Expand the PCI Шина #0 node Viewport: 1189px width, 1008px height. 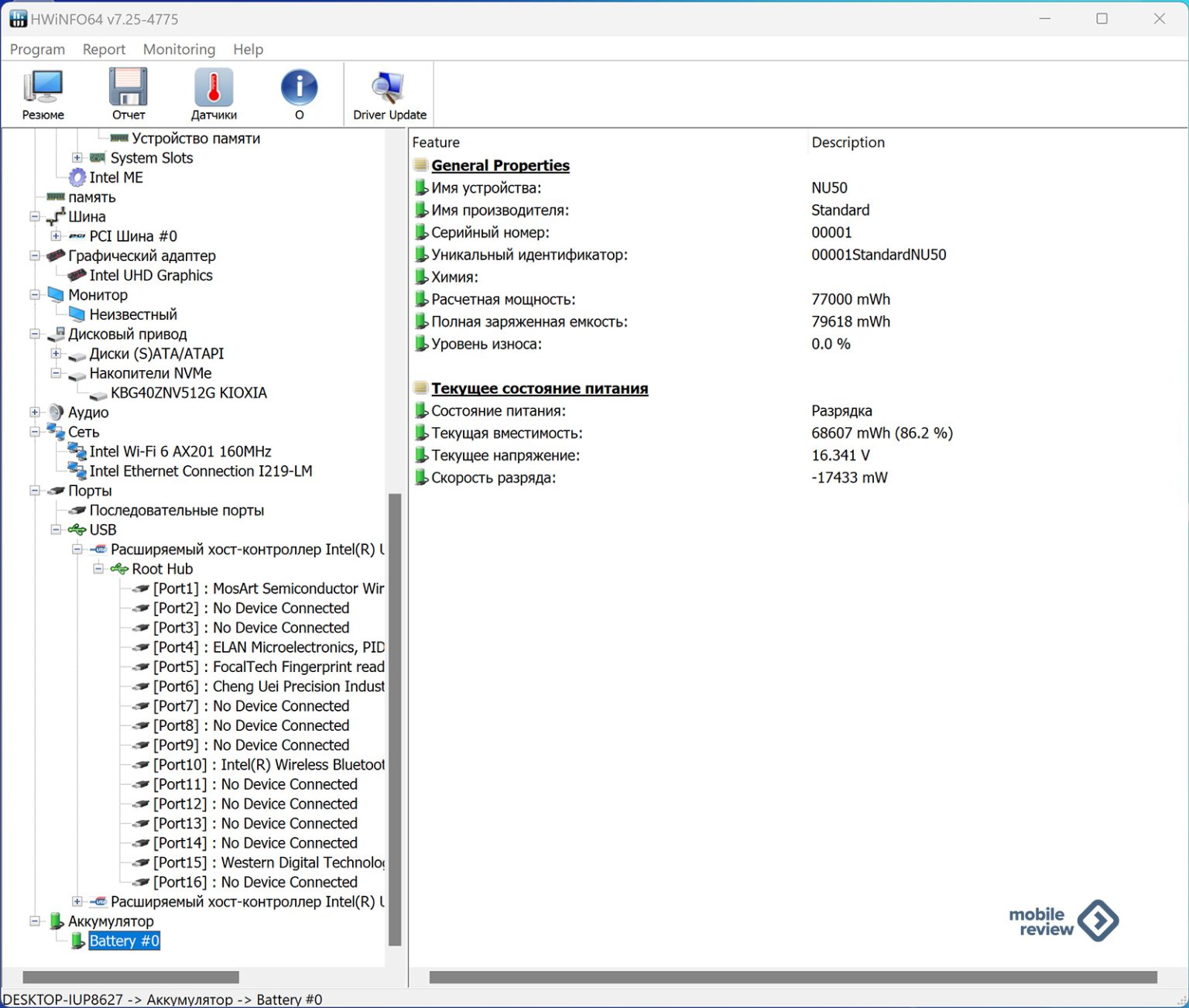(56, 236)
